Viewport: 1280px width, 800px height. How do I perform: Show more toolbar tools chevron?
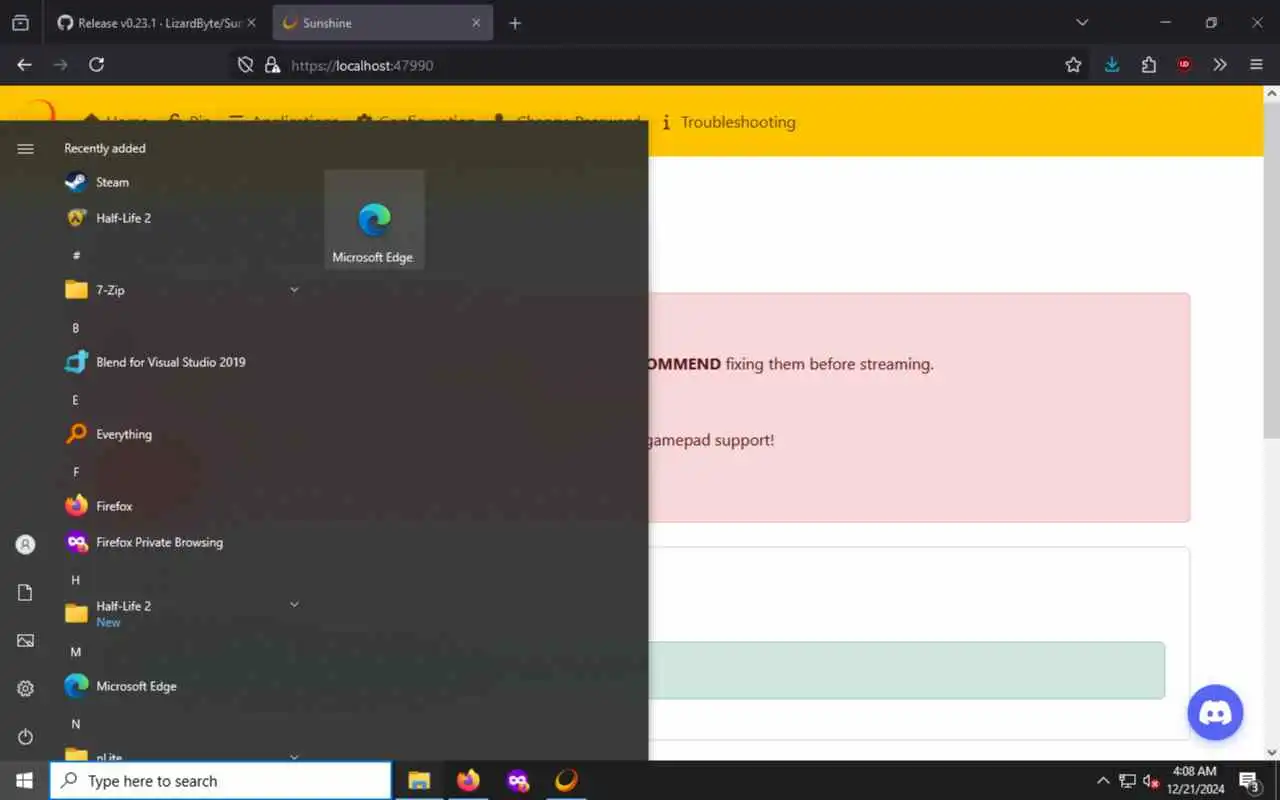point(1220,65)
